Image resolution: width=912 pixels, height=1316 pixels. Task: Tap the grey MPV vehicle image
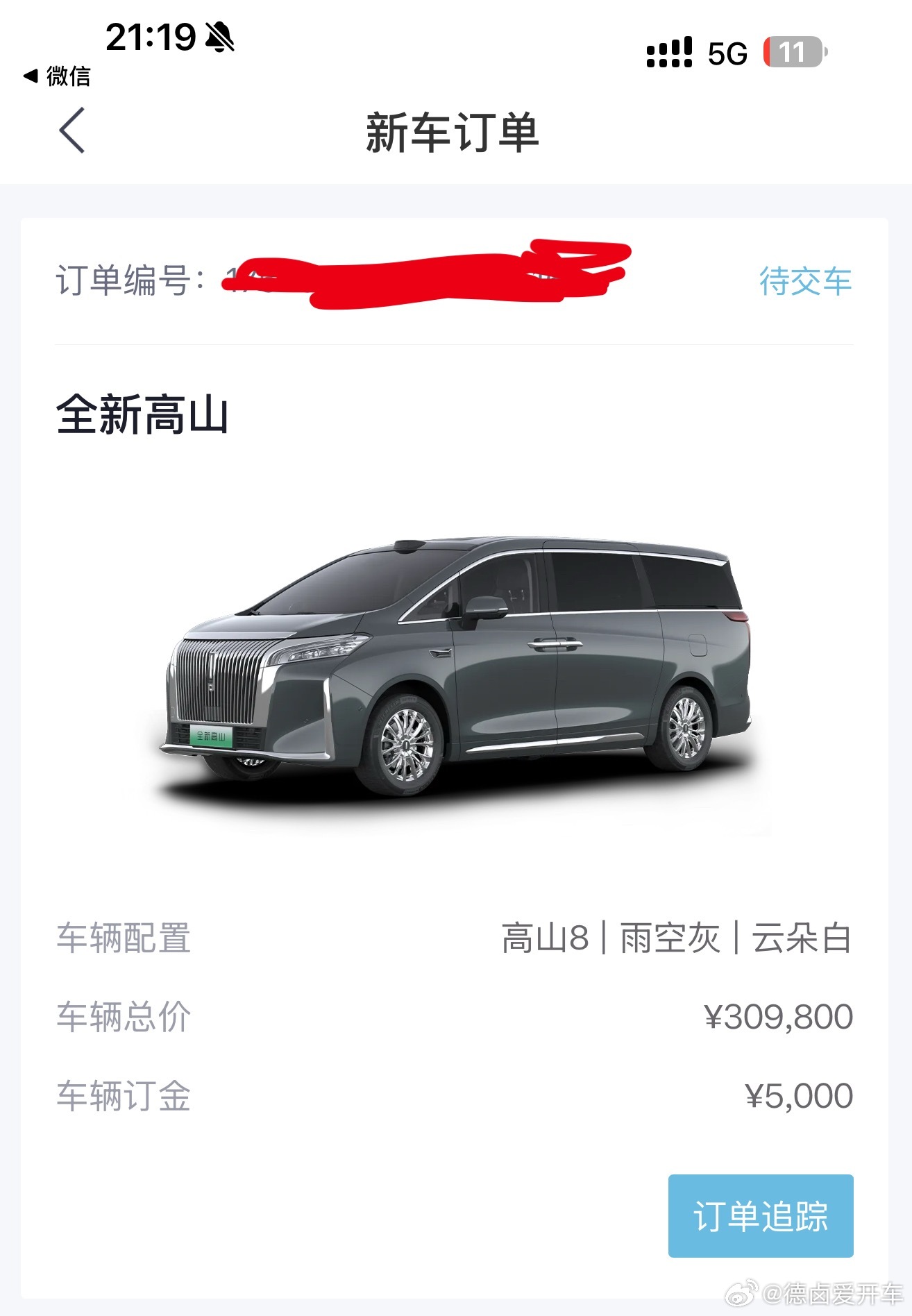pyautogui.click(x=456, y=667)
